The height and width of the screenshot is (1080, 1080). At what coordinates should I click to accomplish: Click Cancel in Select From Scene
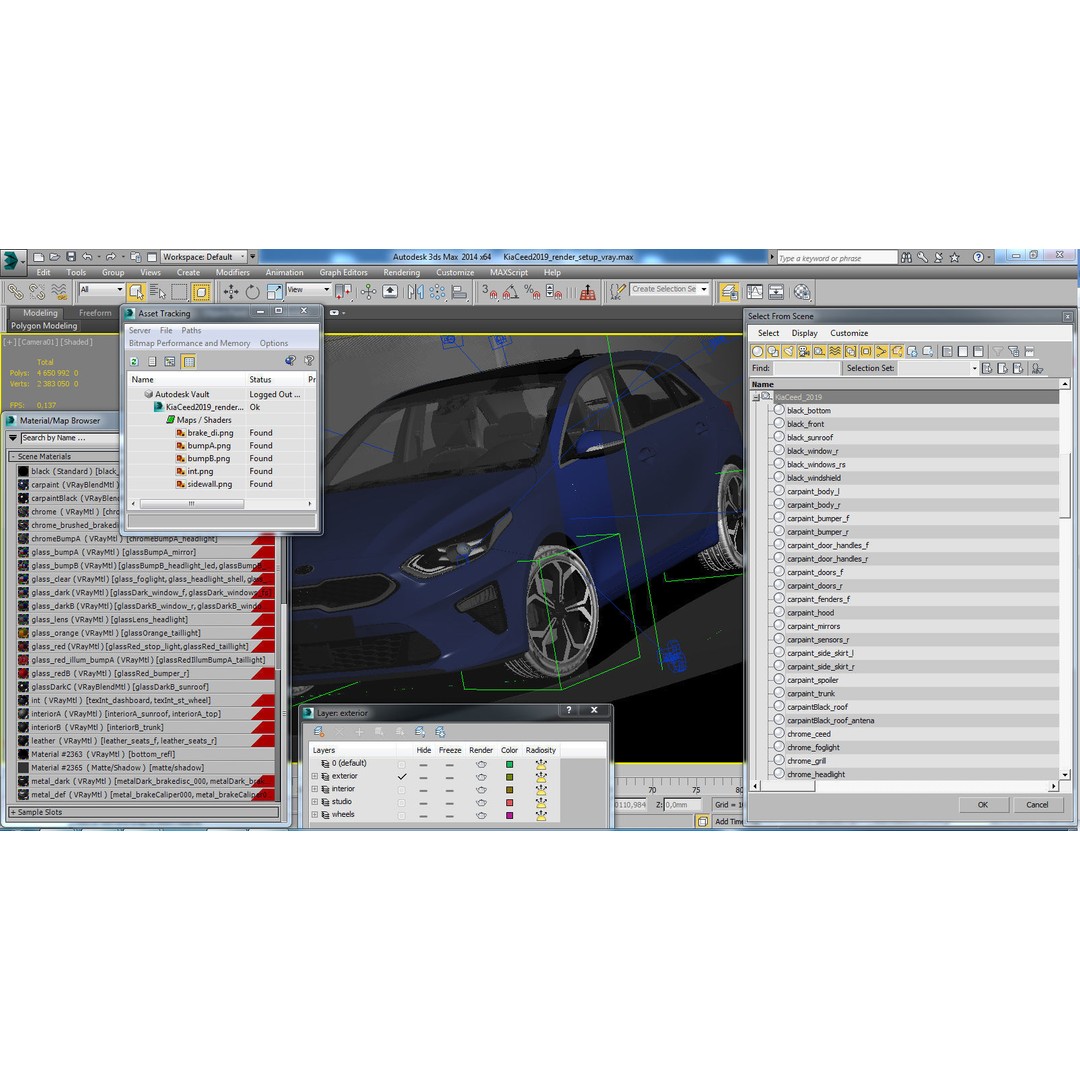(1037, 804)
